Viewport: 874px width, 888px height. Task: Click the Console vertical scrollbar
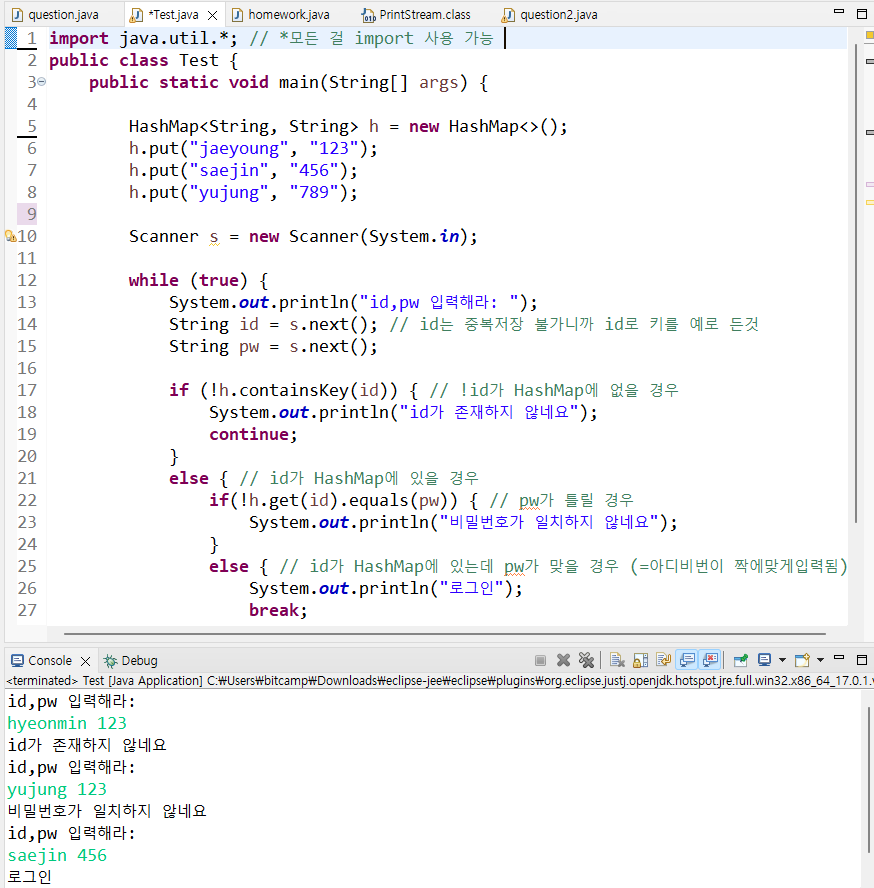pos(869,779)
